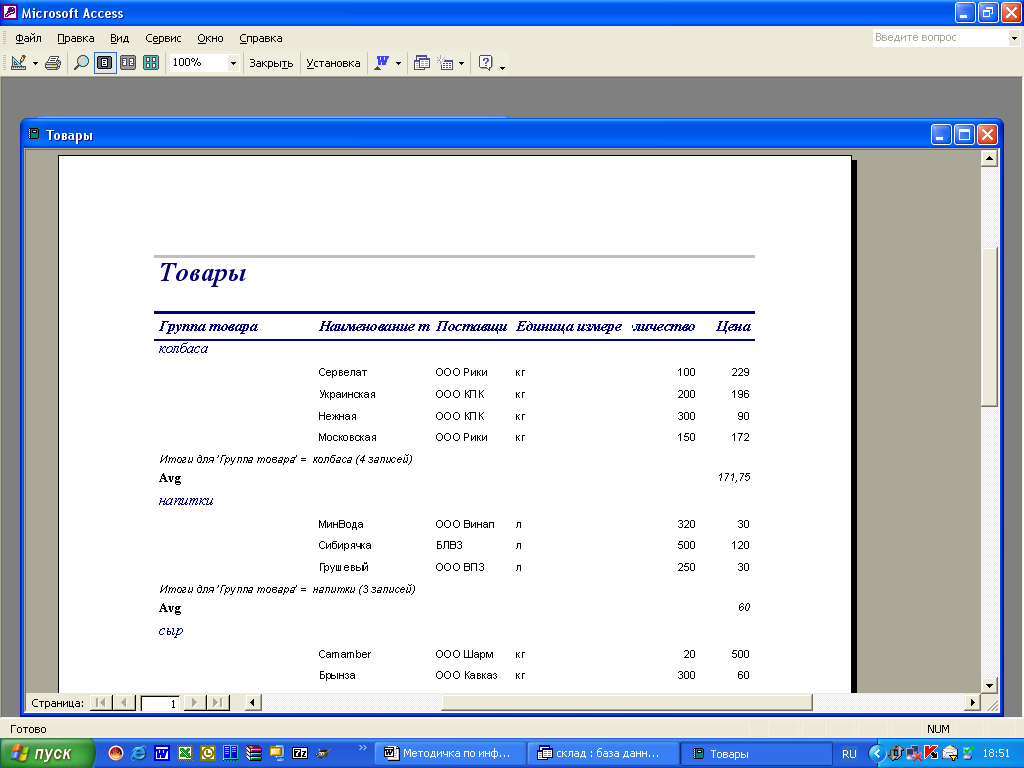1024x768 pixels.
Task: Go to last report page
Action: (218, 703)
